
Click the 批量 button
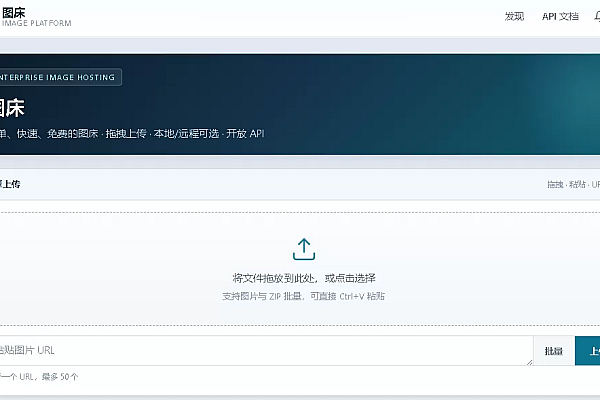coord(554,351)
